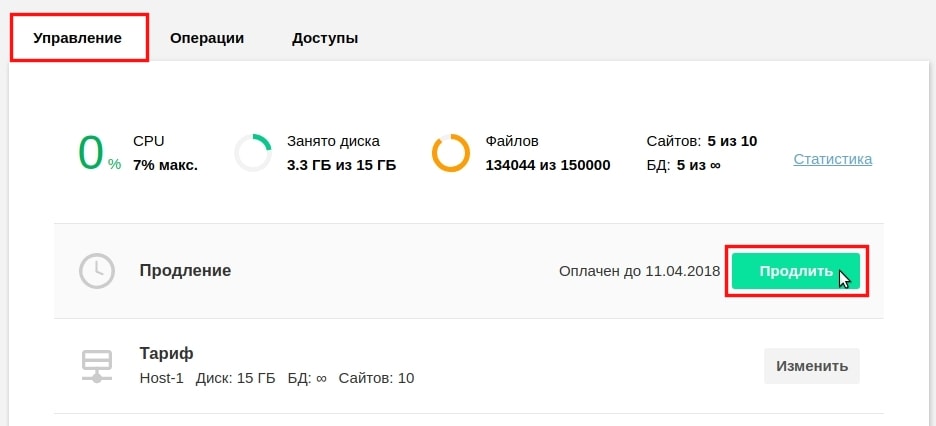Click the Тариф heading
The height and width of the screenshot is (426, 936).
click(167, 353)
